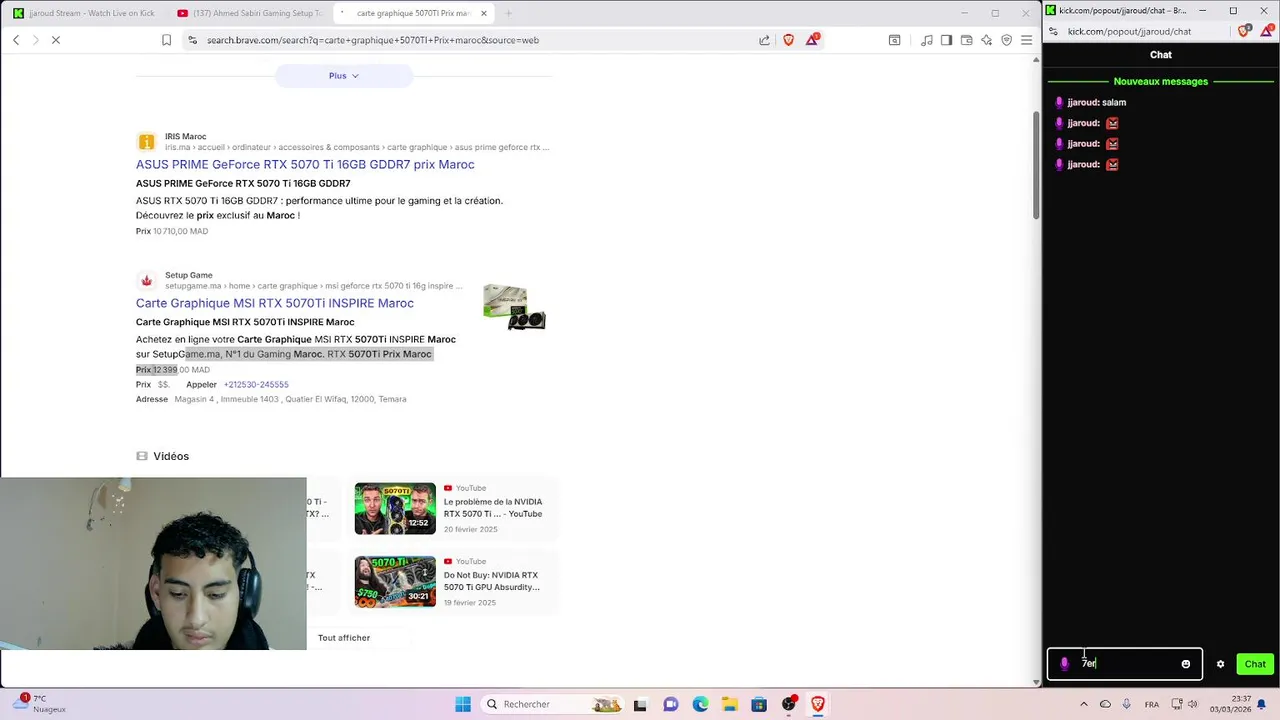
Task: Bookmark this page via bookmark icon
Action: 166,40
